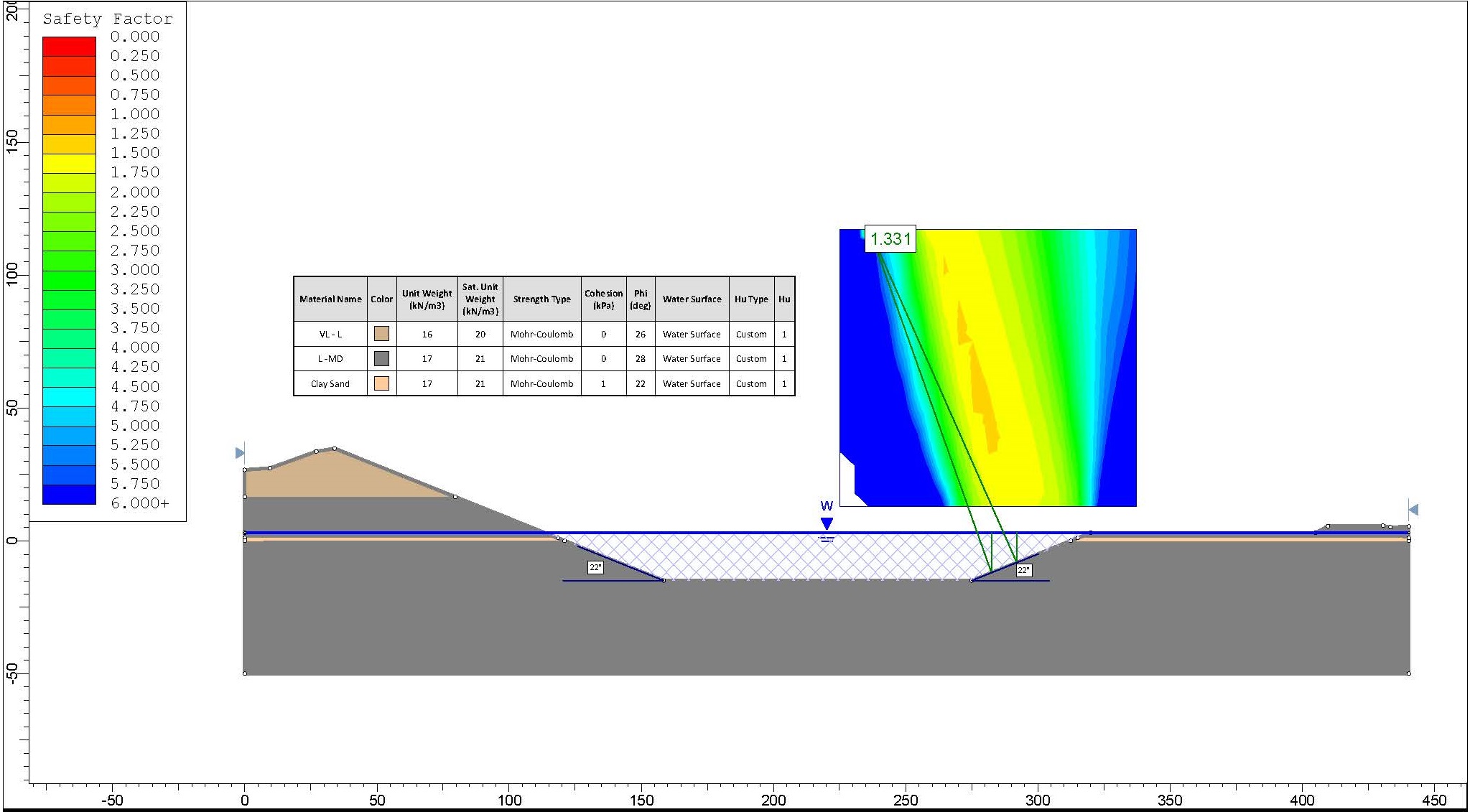Screen dimensions: 1470x812
Task: Click the VL - L color swatch
Action: click(x=381, y=334)
